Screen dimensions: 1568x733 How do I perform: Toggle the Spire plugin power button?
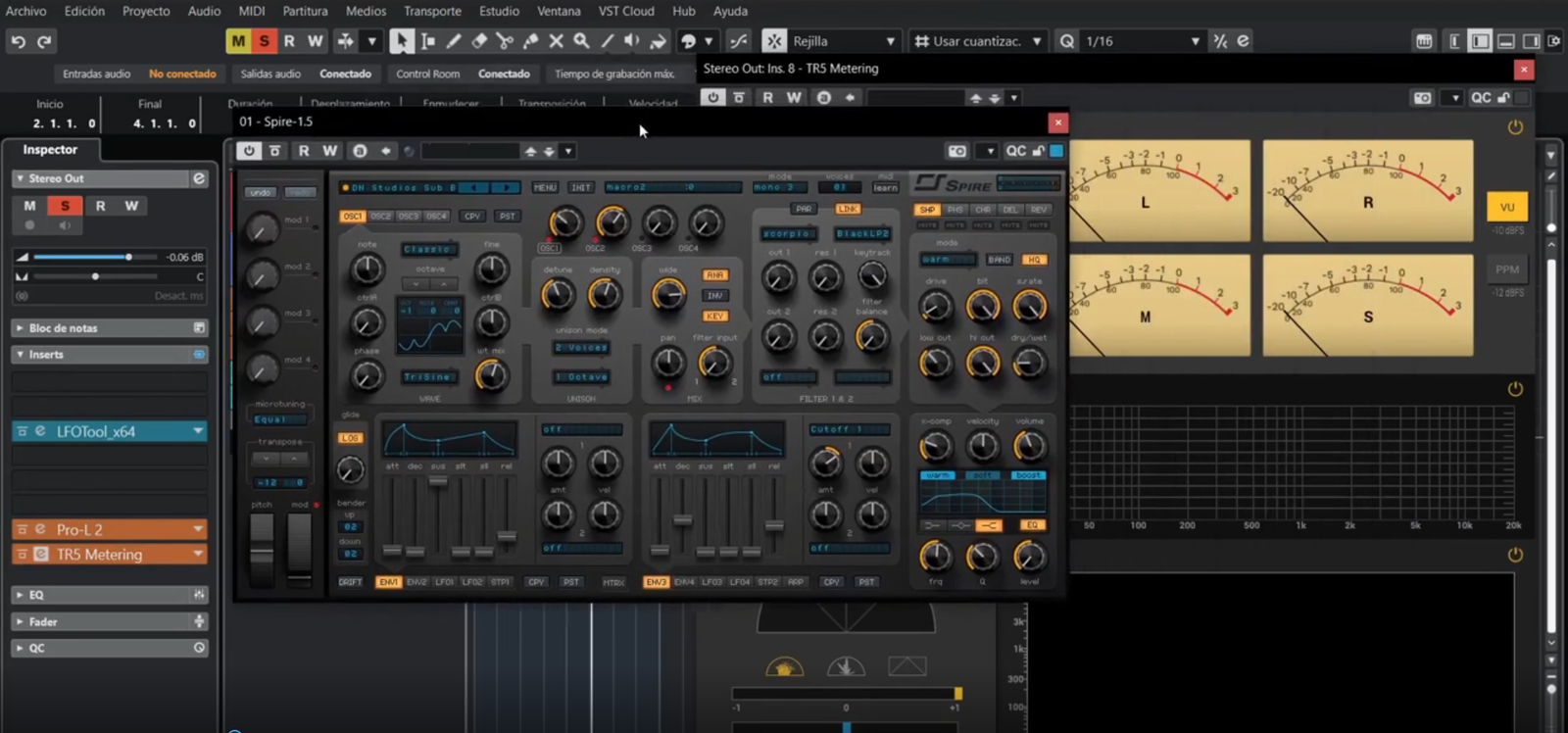249,151
